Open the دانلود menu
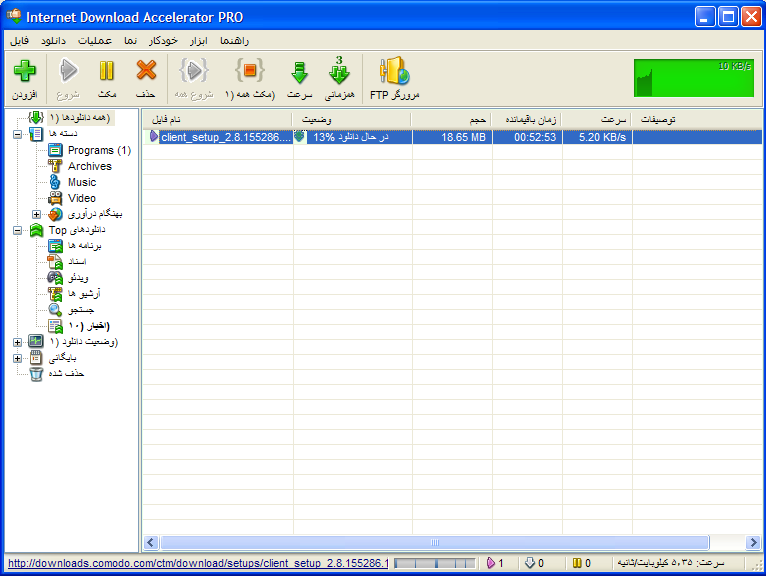Viewport: 766px width, 576px height. tap(54, 41)
